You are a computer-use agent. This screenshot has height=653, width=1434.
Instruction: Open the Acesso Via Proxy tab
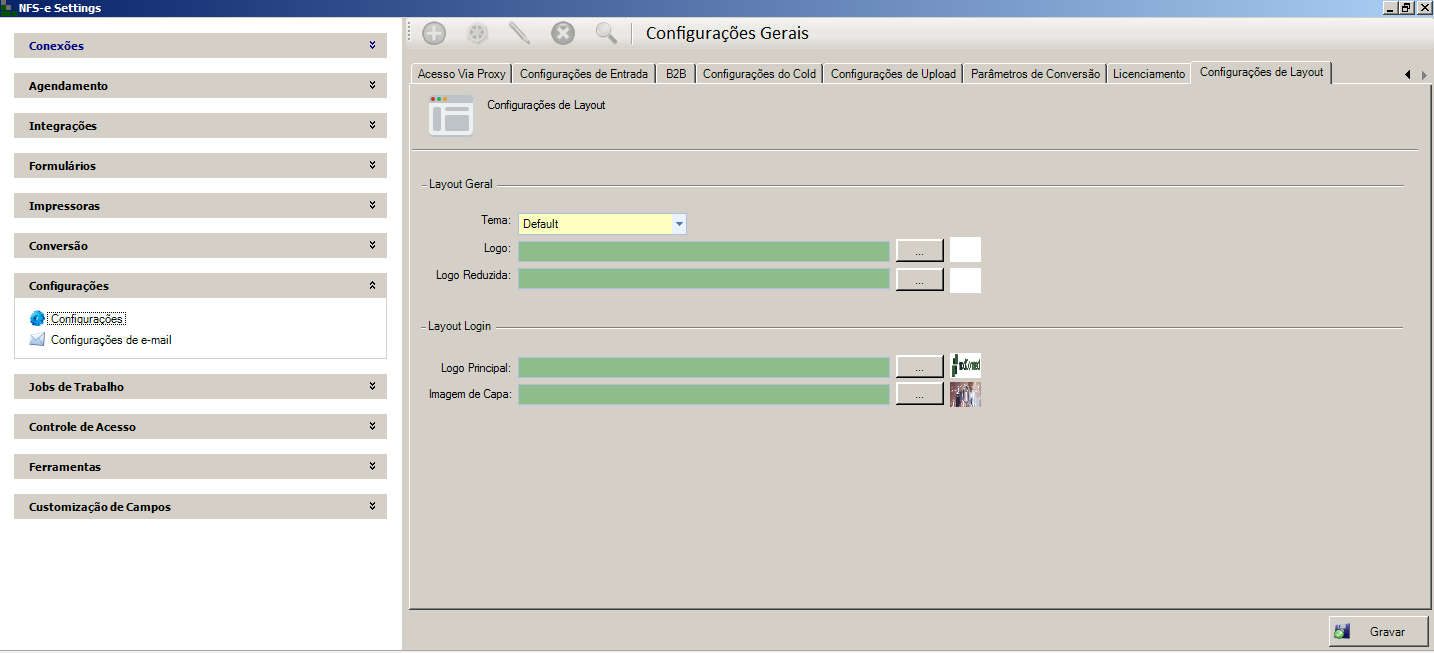[461, 74]
